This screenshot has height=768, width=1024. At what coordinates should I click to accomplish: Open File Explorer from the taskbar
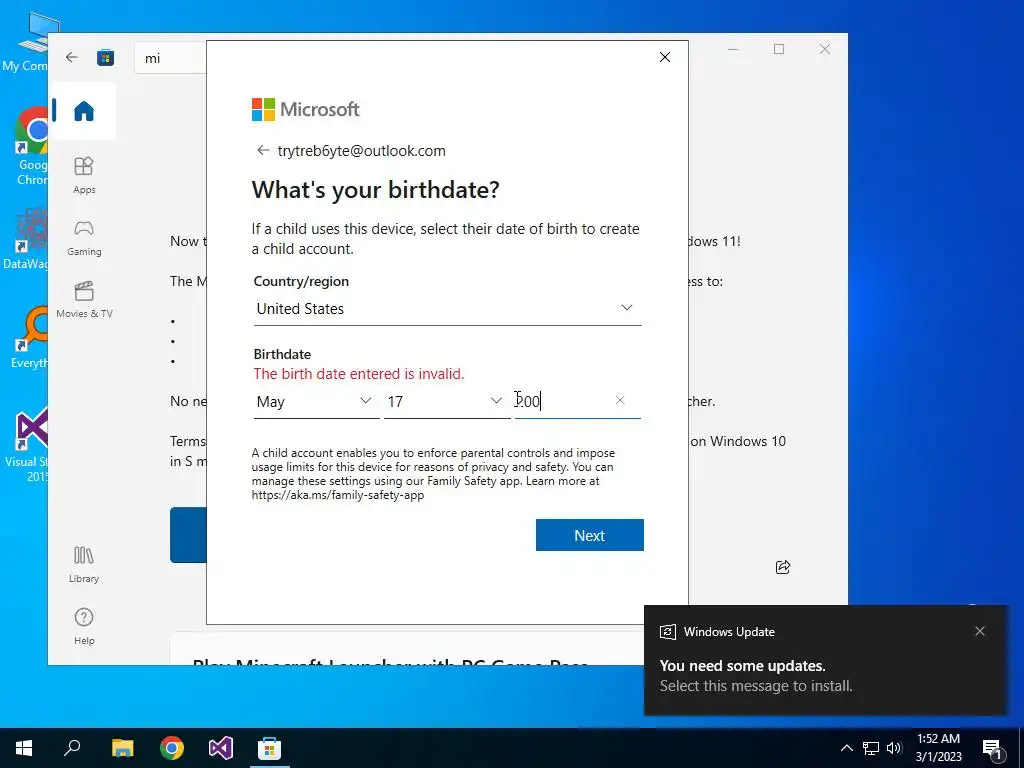(x=123, y=748)
